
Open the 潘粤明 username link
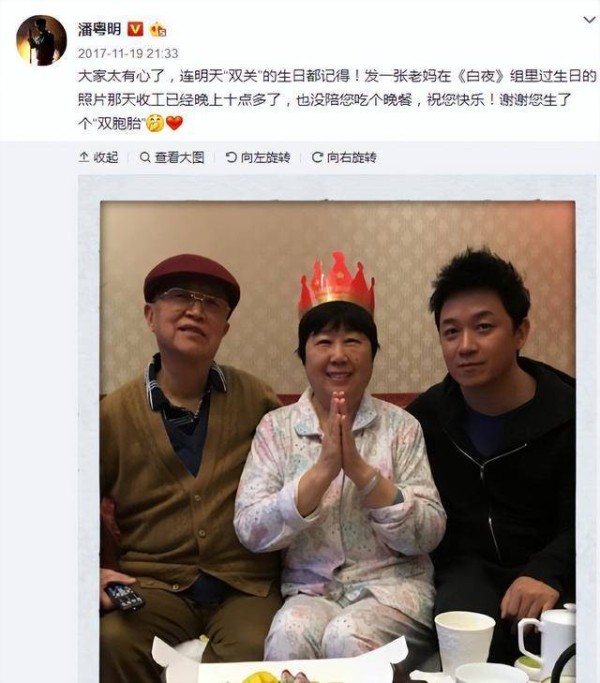[x=99, y=29]
